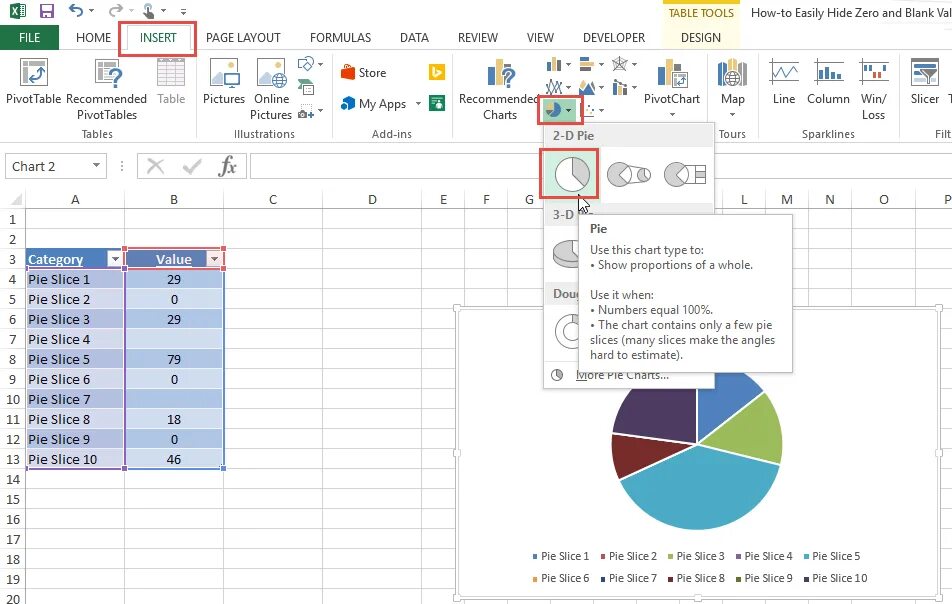Click the formula bar Cancel X button
This screenshot has height=604, width=952.
click(155, 166)
